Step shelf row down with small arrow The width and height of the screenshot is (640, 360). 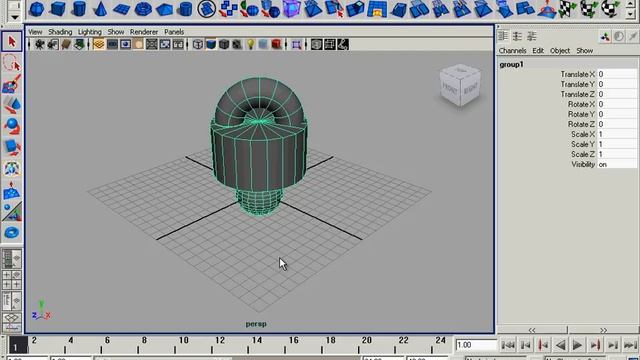coord(631,14)
